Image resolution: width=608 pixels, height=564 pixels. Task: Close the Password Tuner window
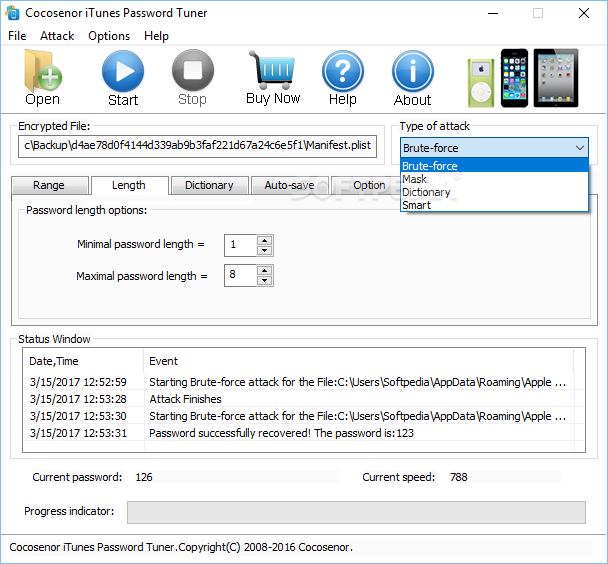(x=584, y=13)
